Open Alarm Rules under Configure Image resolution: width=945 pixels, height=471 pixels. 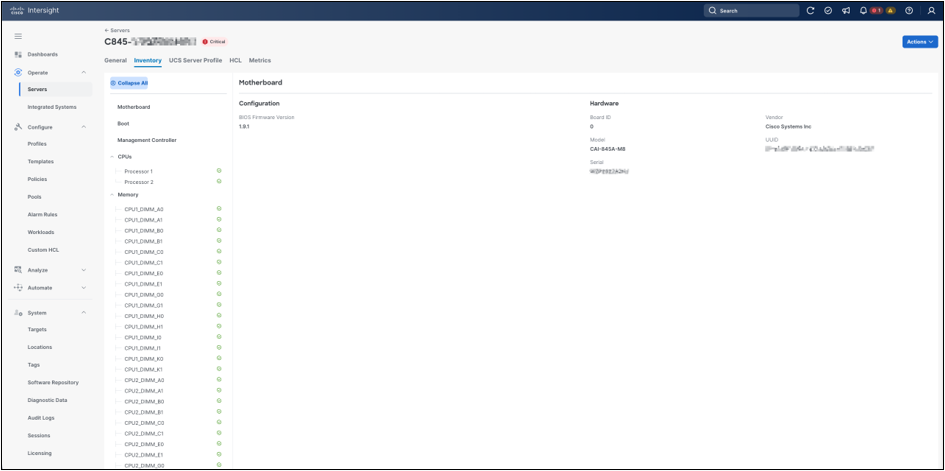[42, 214]
